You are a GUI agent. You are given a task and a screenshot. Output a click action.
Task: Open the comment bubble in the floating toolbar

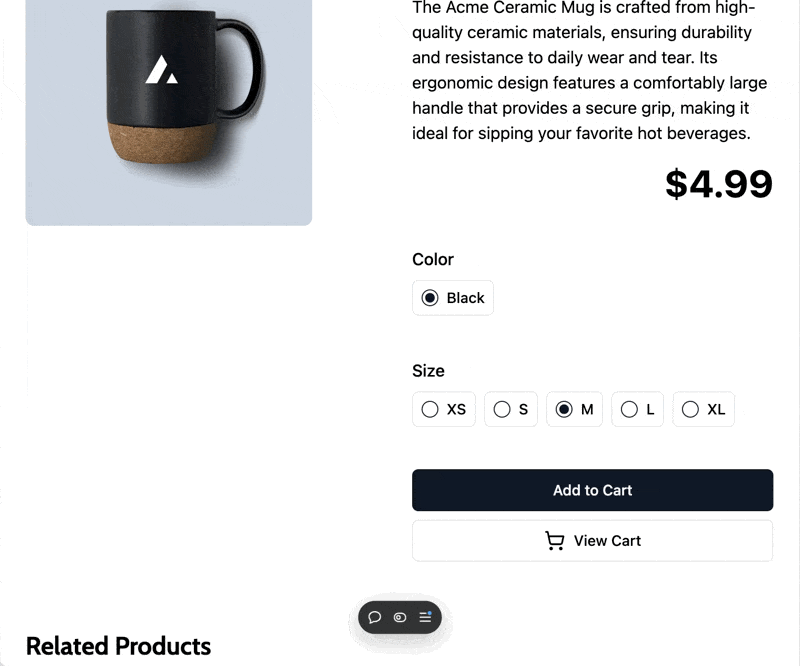coord(375,617)
